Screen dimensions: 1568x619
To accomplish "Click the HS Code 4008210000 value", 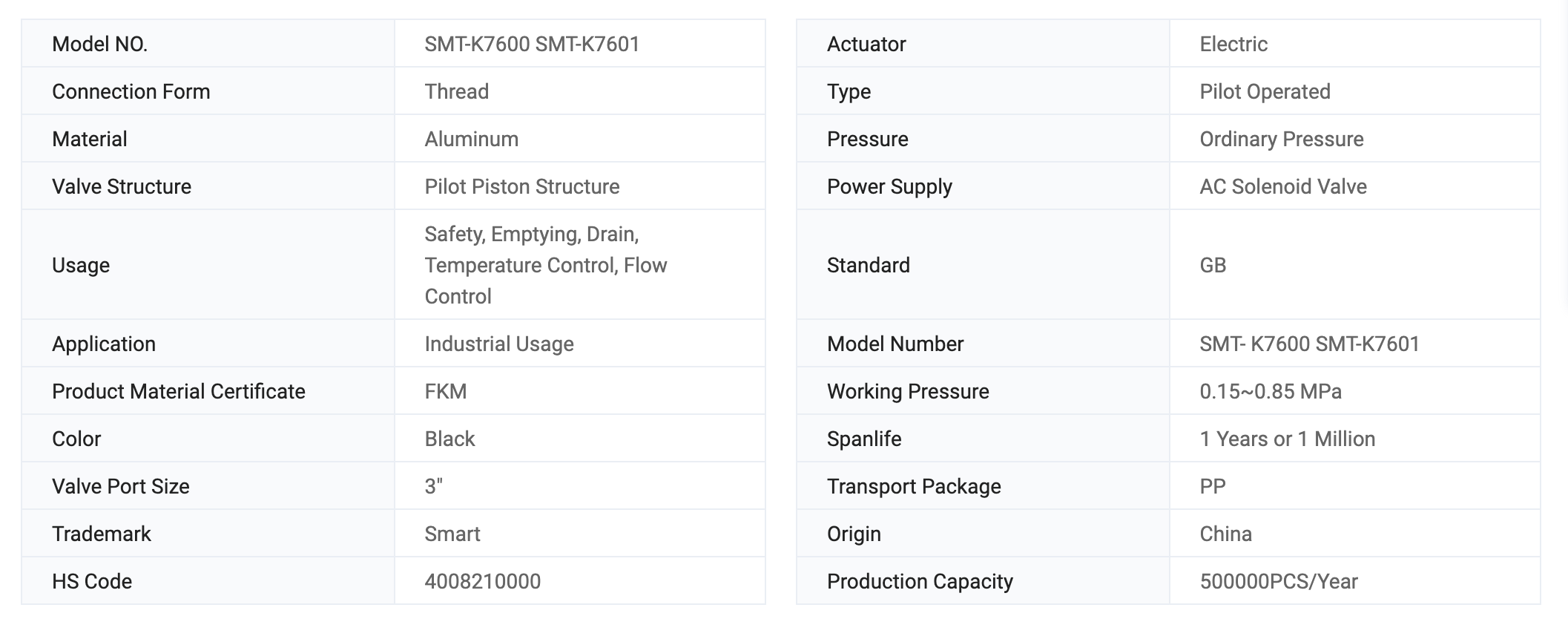I will (x=482, y=581).
